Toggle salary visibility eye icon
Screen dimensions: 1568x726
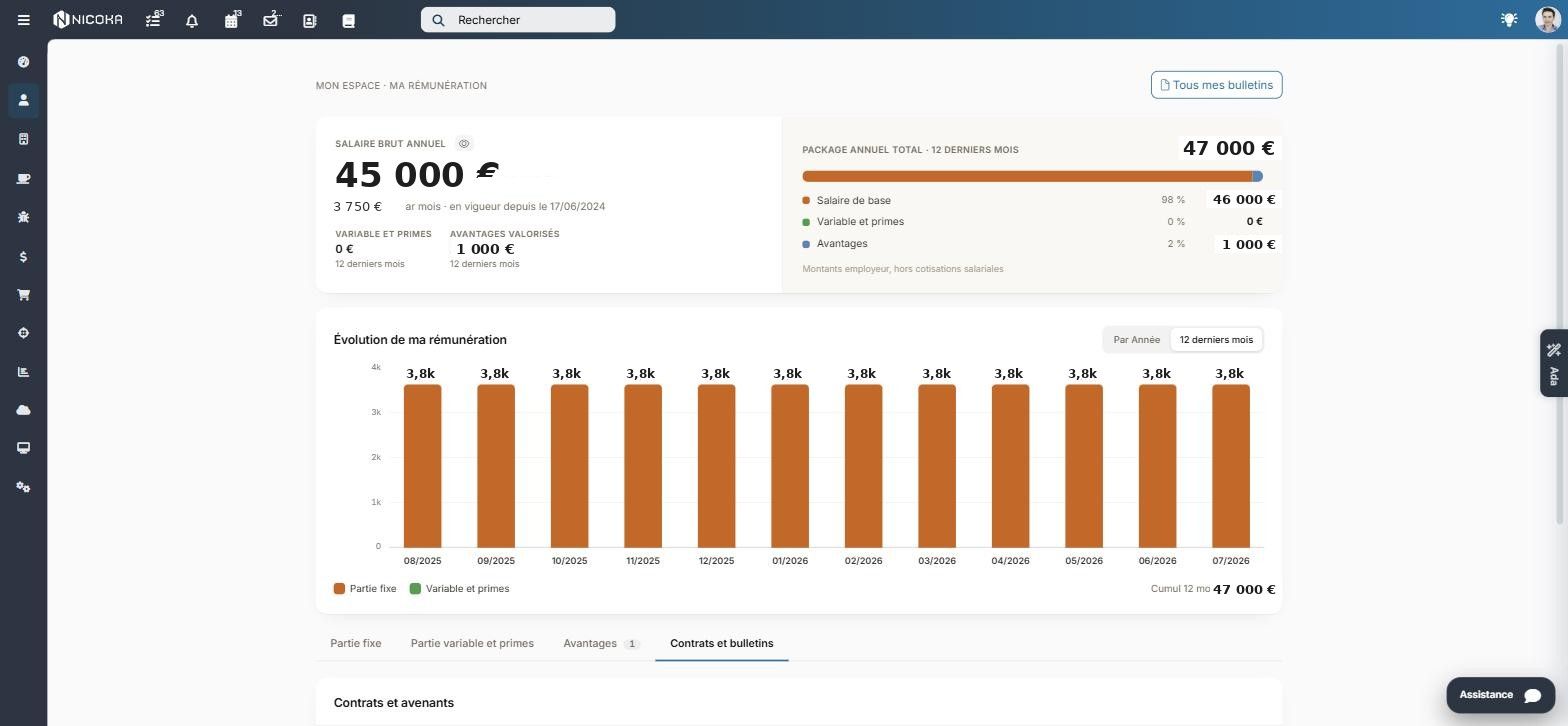pos(464,144)
